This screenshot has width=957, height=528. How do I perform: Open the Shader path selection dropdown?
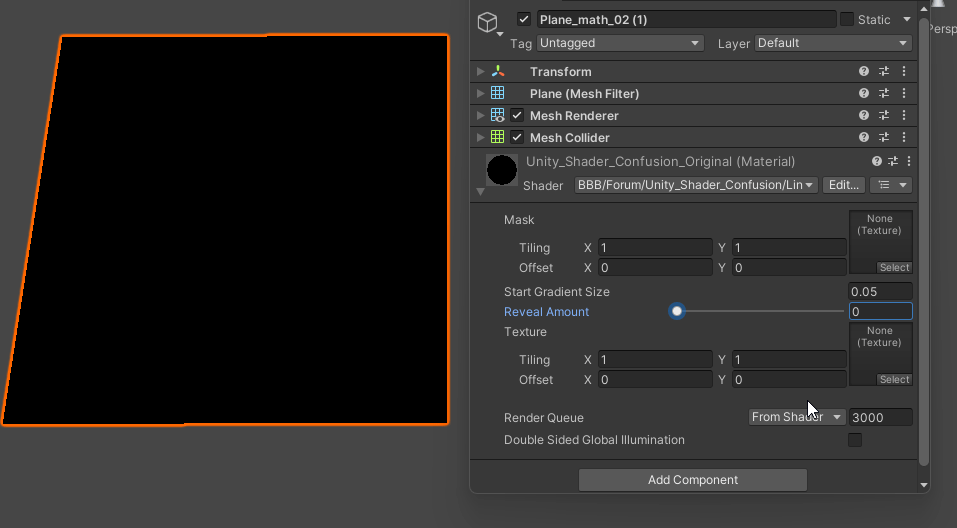point(696,185)
